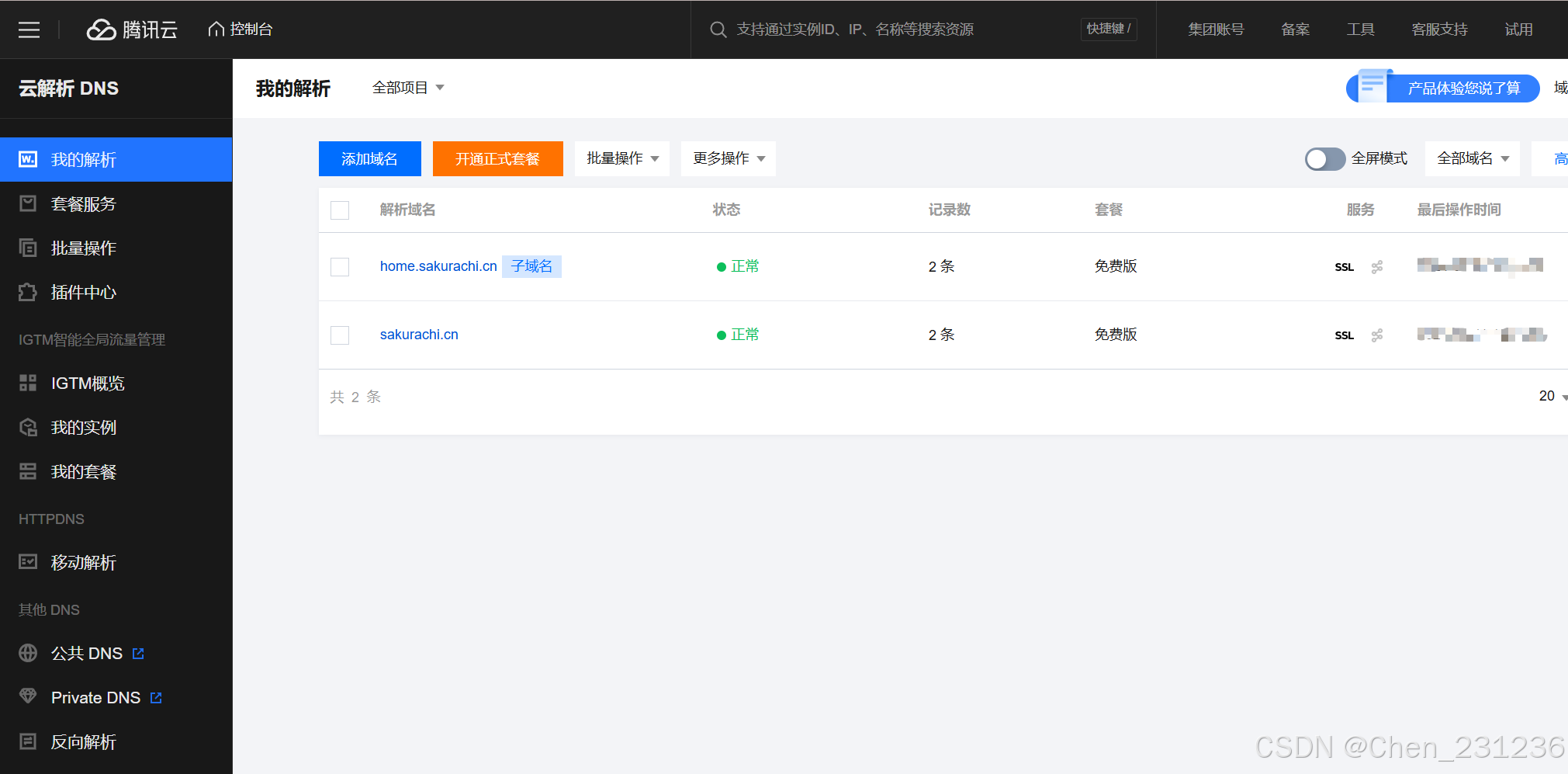Select 移动解析 in sidebar
The height and width of the screenshot is (774, 1568).
pos(116,563)
